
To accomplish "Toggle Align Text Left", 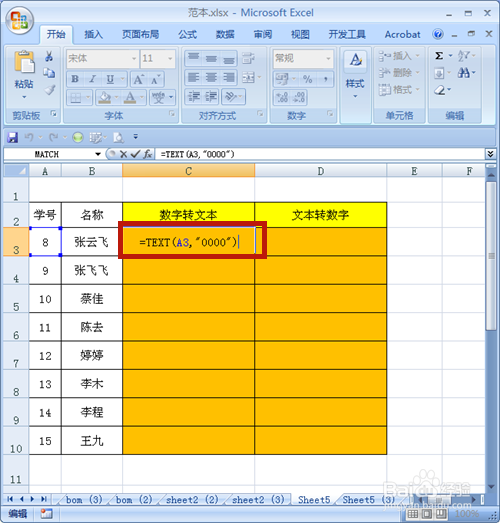I will 193,78.
